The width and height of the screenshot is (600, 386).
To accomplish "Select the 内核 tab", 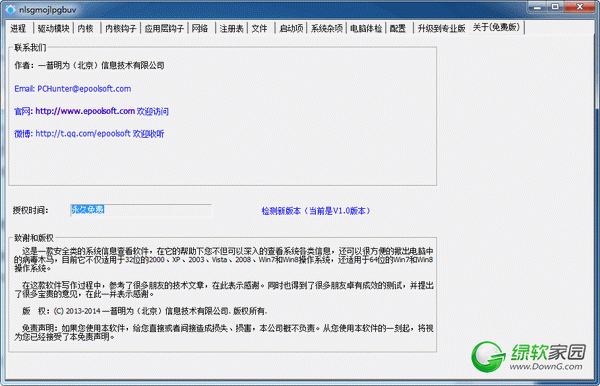I will click(86, 28).
